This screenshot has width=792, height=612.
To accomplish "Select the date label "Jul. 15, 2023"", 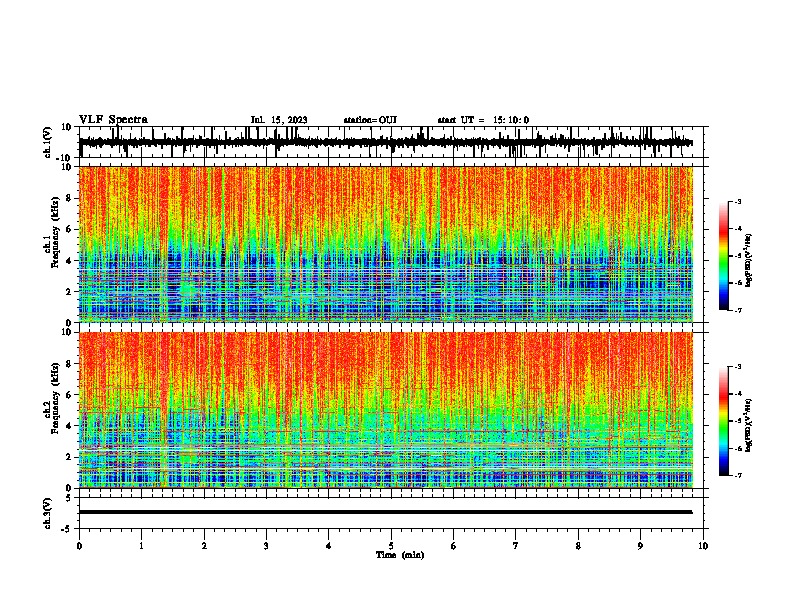I will (x=279, y=120).
